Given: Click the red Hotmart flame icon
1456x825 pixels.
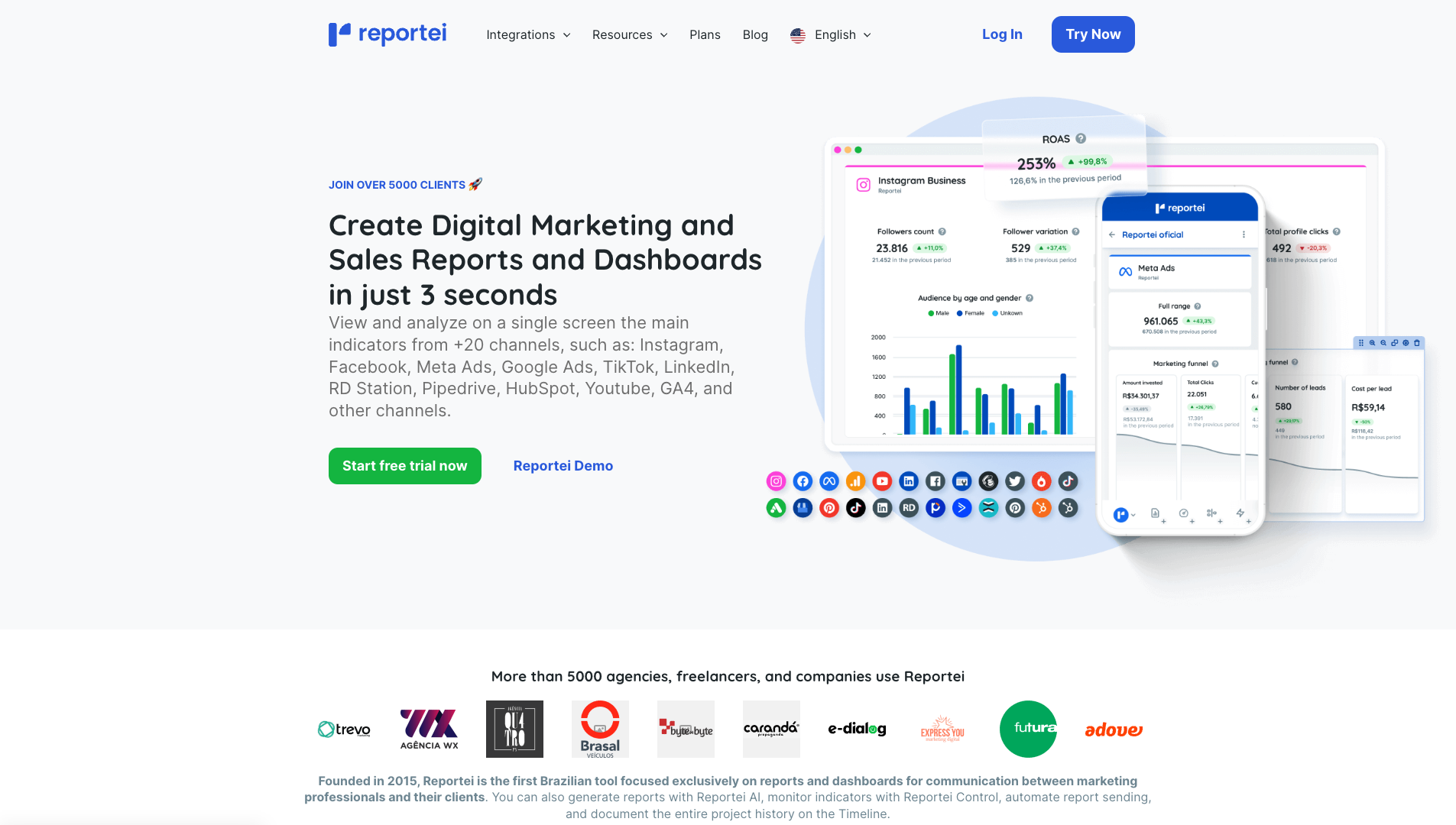Looking at the screenshot, I should click(1041, 481).
